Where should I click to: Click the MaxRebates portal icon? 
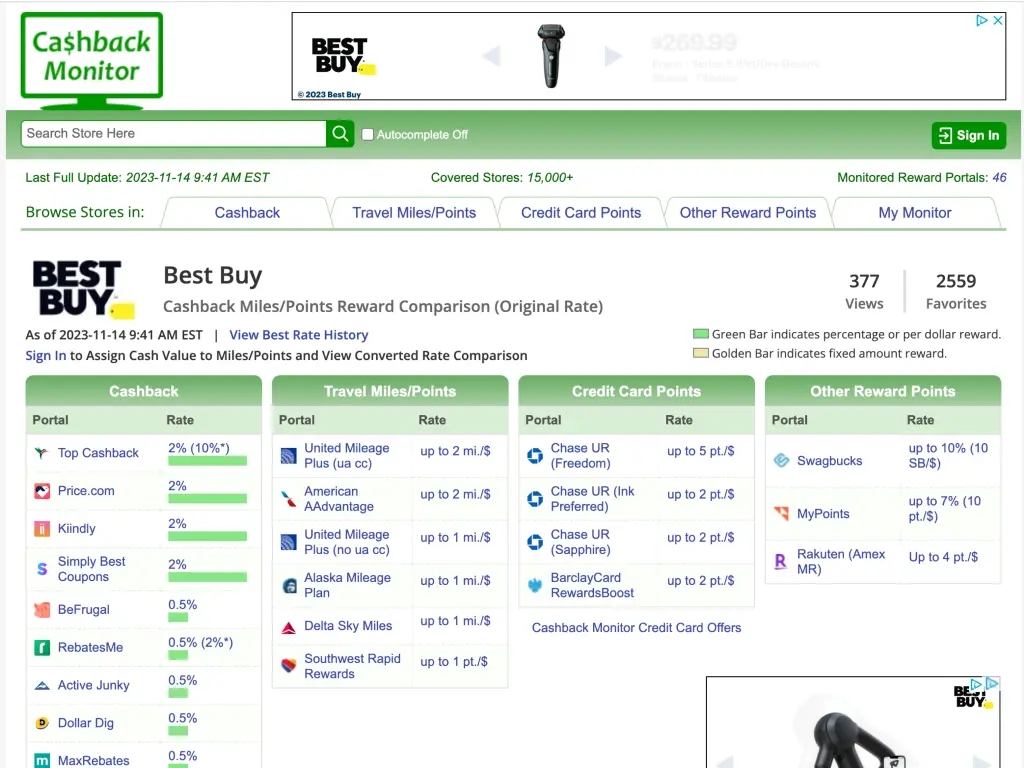click(x=42, y=761)
